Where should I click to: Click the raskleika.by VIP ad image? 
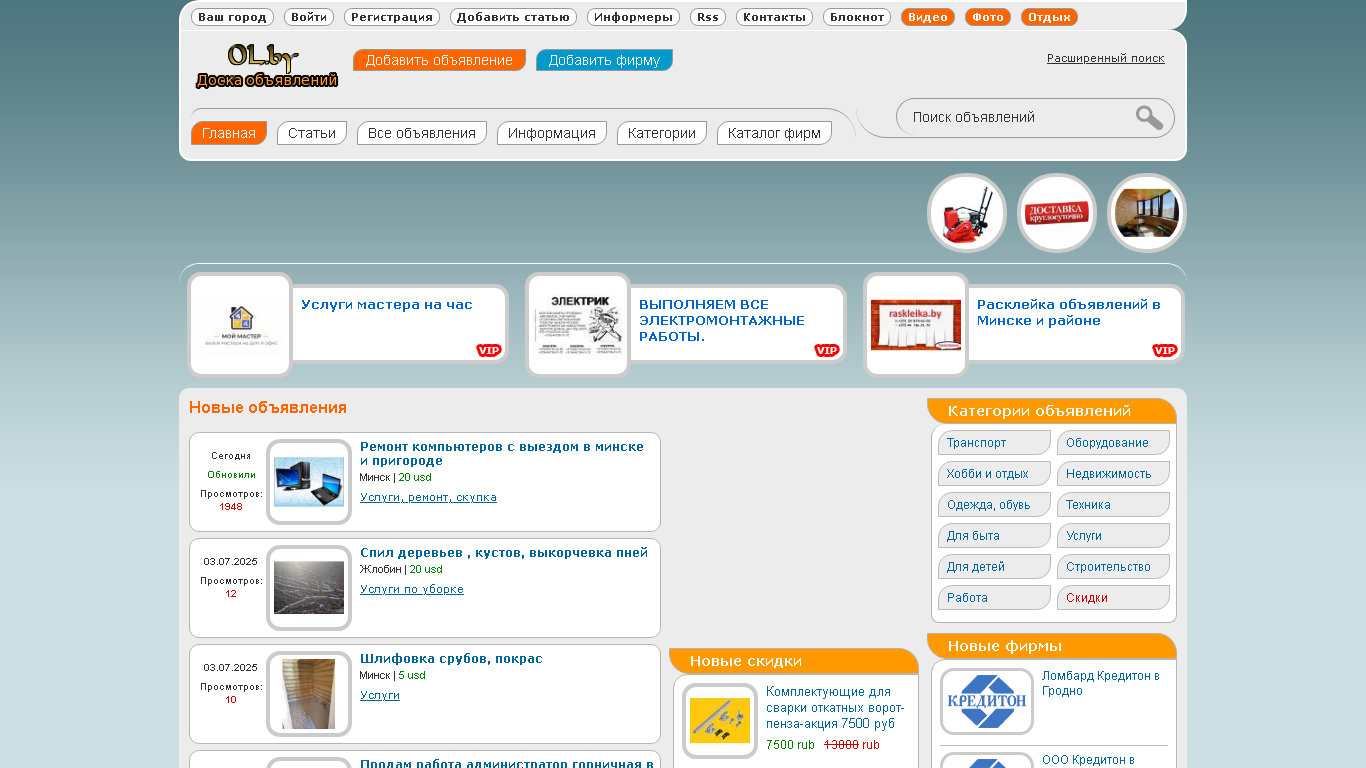pyautogui.click(x=916, y=325)
